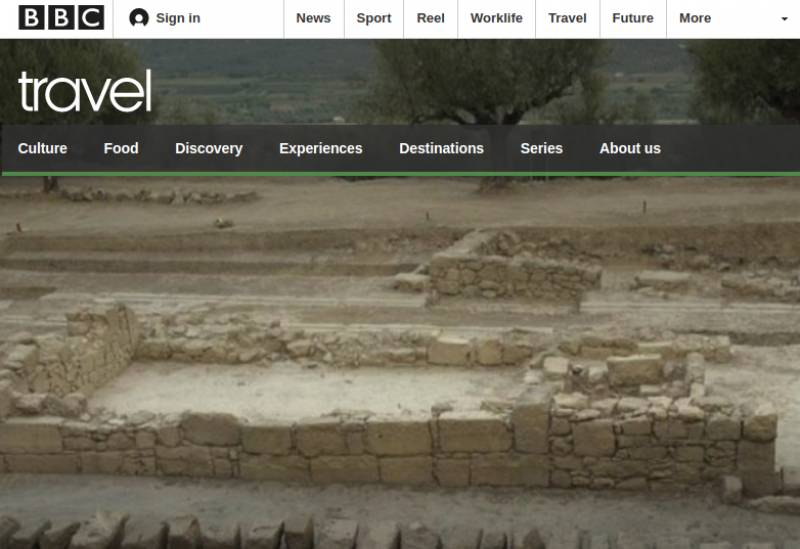Expand the dropdown arrow beside More
This screenshot has height=549, width=800.
pos(784,19)
